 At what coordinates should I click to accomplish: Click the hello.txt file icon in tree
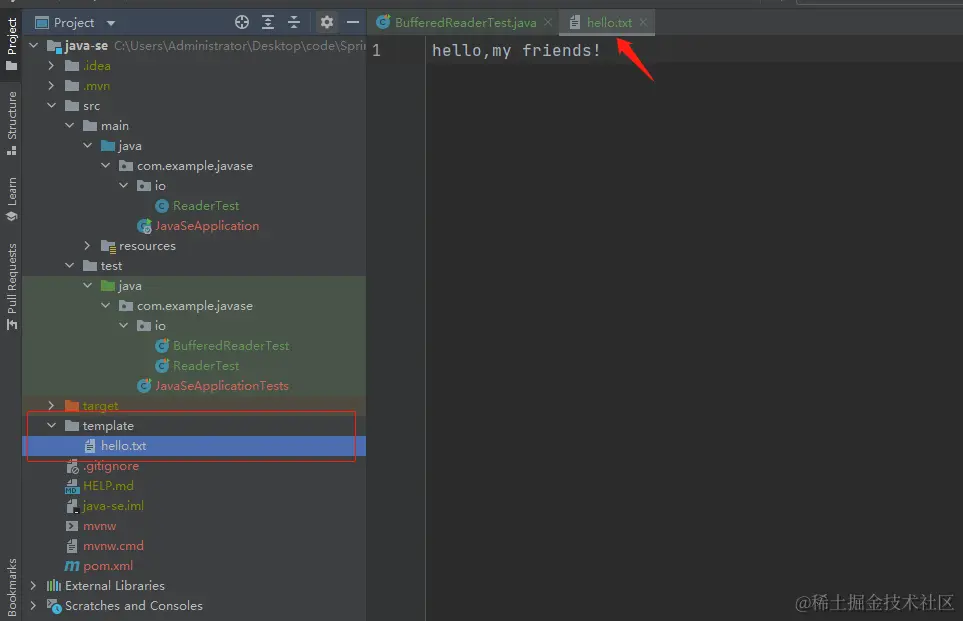point(90,446)
